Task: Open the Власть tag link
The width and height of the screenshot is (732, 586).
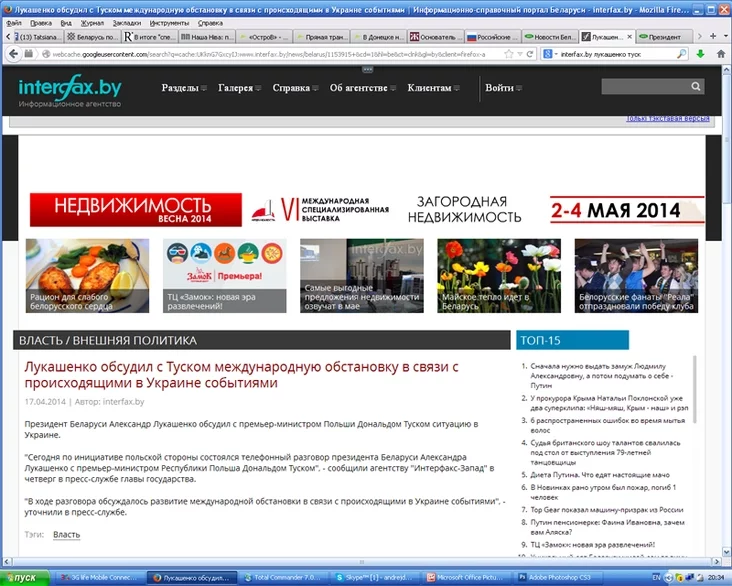Action: [x=66, y=535]
